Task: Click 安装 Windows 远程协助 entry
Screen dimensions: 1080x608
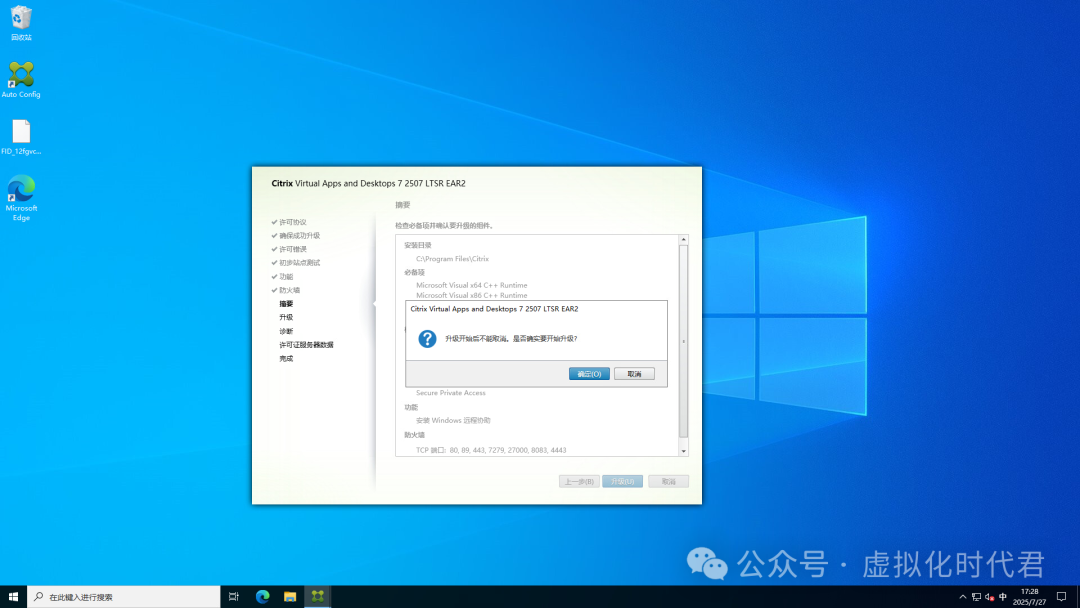Action: click(453, 421)
